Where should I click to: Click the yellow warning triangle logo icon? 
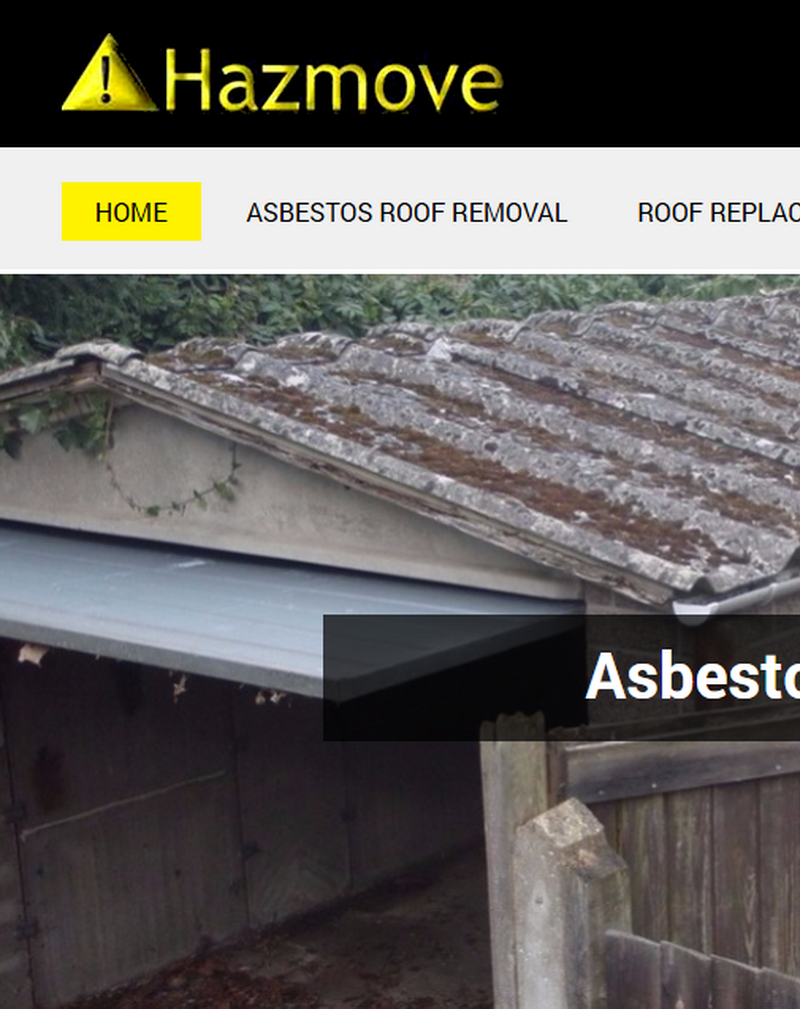point(109,73)
